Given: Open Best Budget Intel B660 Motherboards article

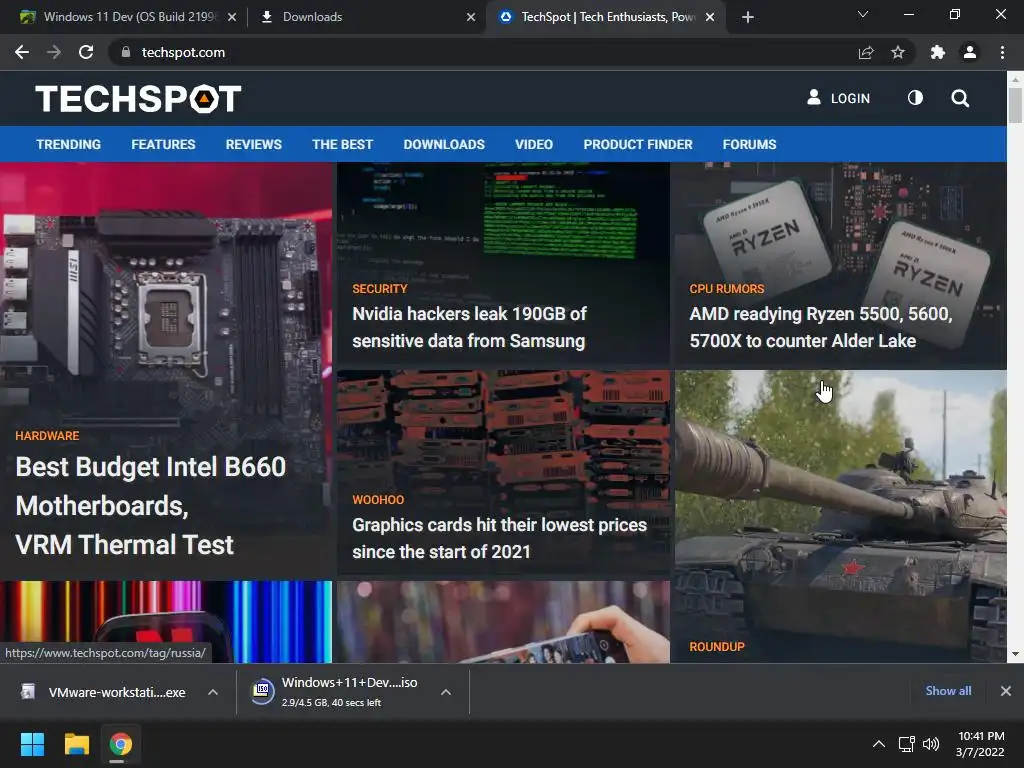Looking at the screenshot, I should (151, 505).
